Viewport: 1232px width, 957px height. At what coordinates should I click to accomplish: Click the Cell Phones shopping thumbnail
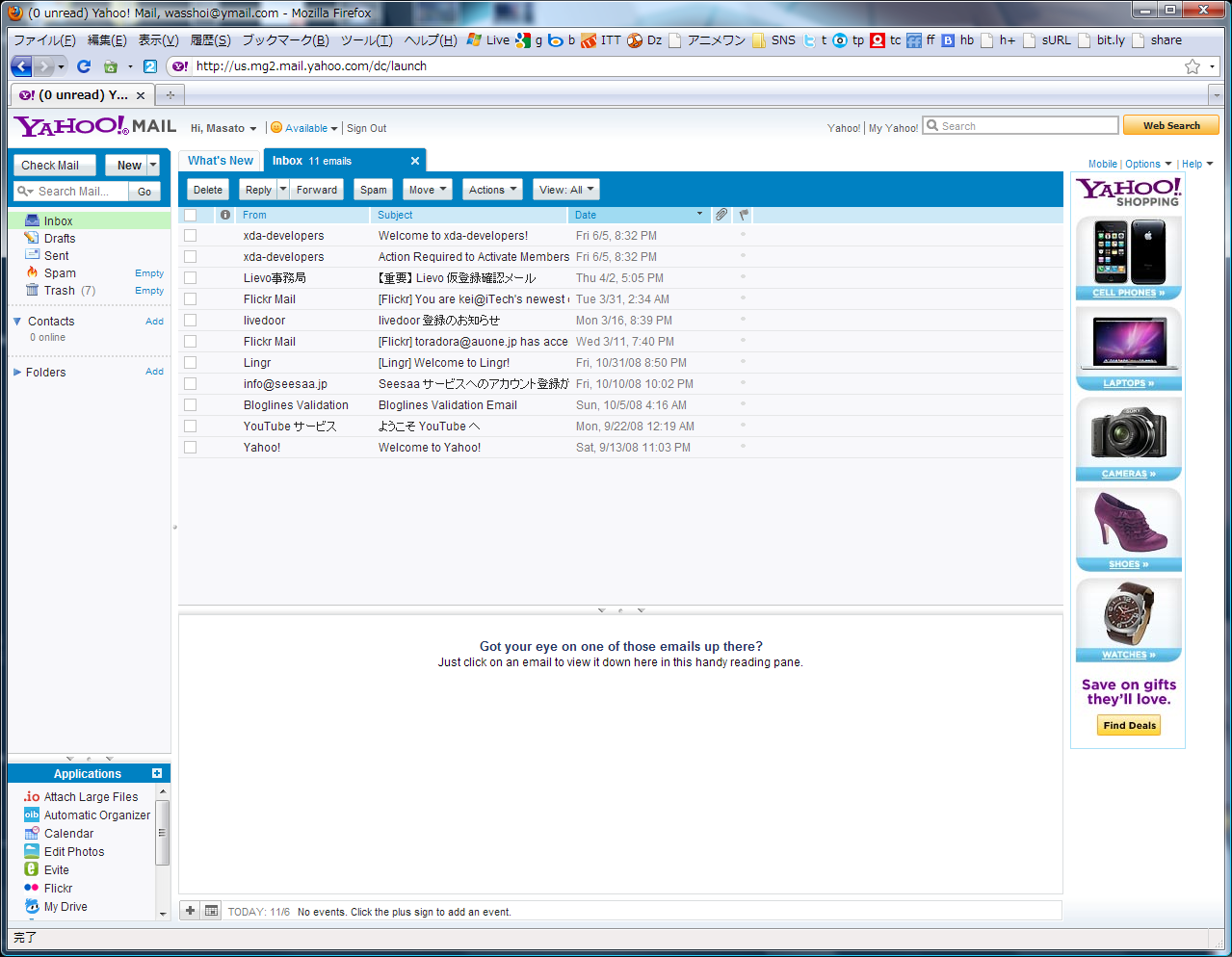[1128, 258]
